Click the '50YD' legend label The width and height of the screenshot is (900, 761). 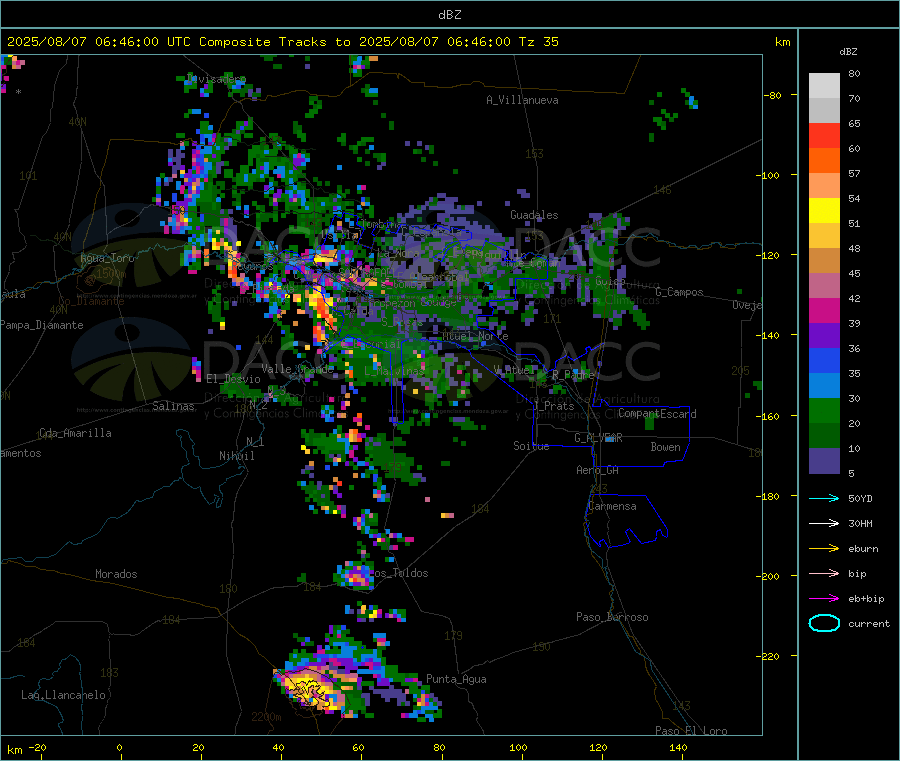point(860,498)
